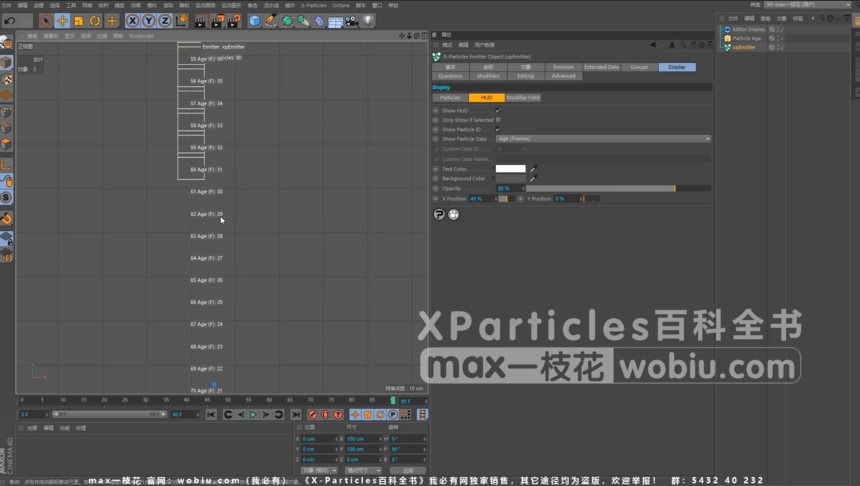
Task: Click record active objects keyframe button
Action: [x=313, y=415]
